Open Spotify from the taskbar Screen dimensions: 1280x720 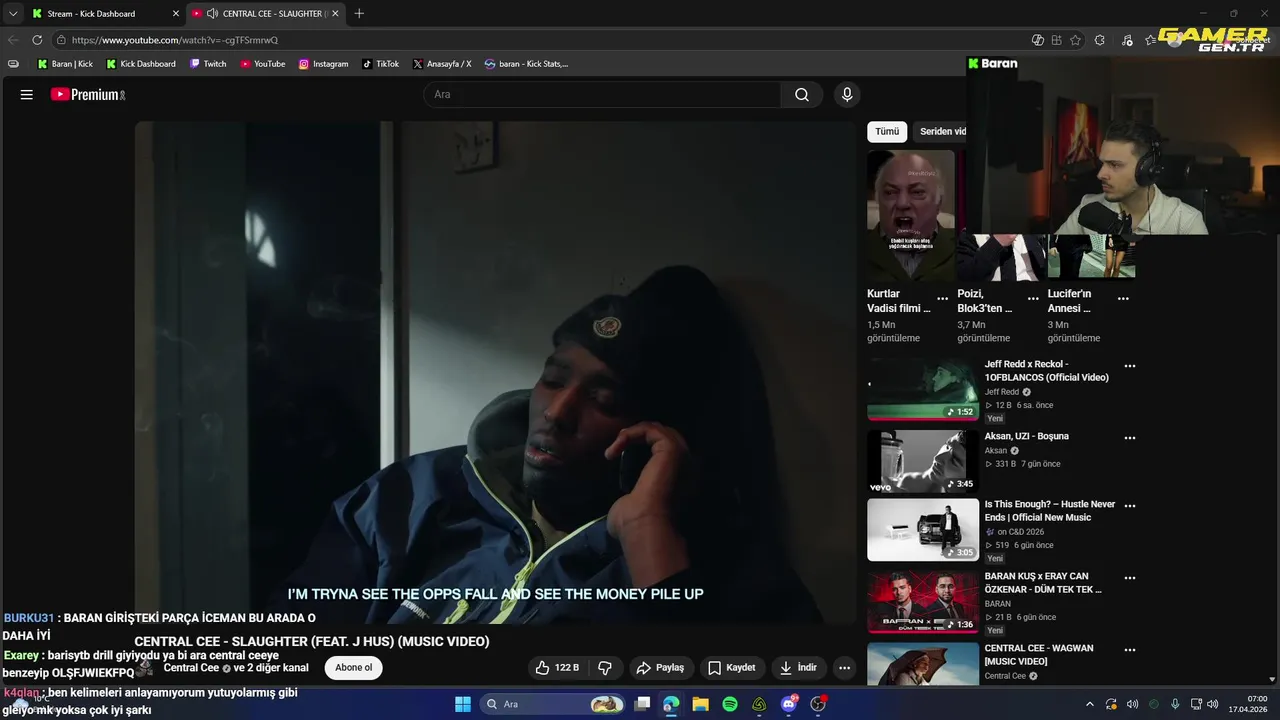730,704
